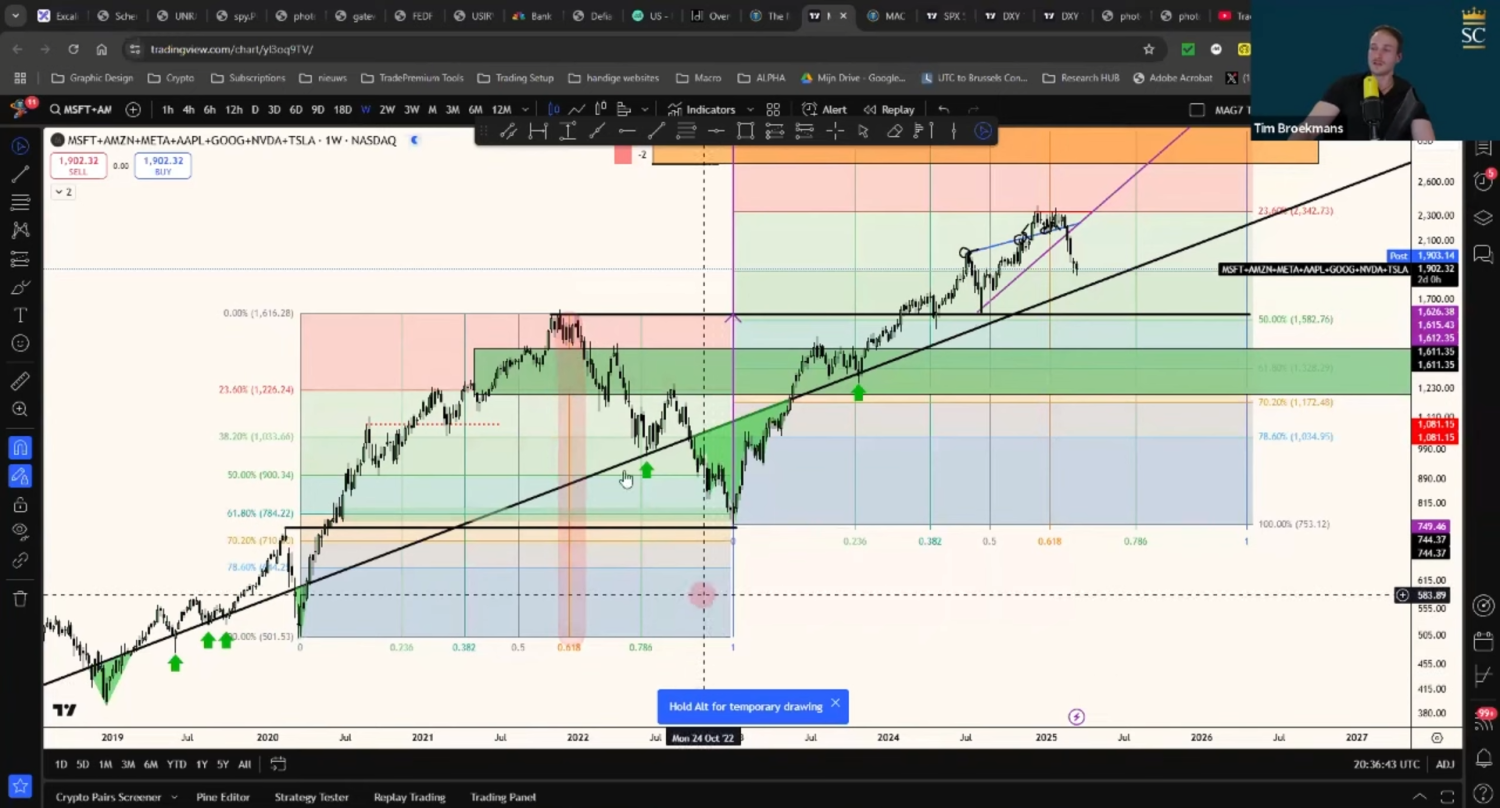Toggle Lock All Drawings padlock
The height and width of the screenshot is (808, 1500).
point(19,505)
